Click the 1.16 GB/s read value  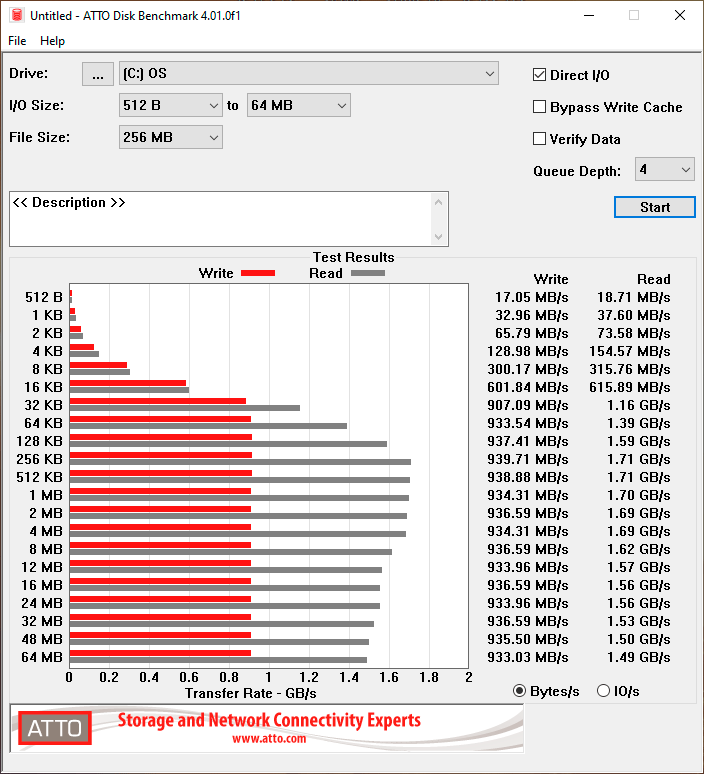(x=638, y=406)
